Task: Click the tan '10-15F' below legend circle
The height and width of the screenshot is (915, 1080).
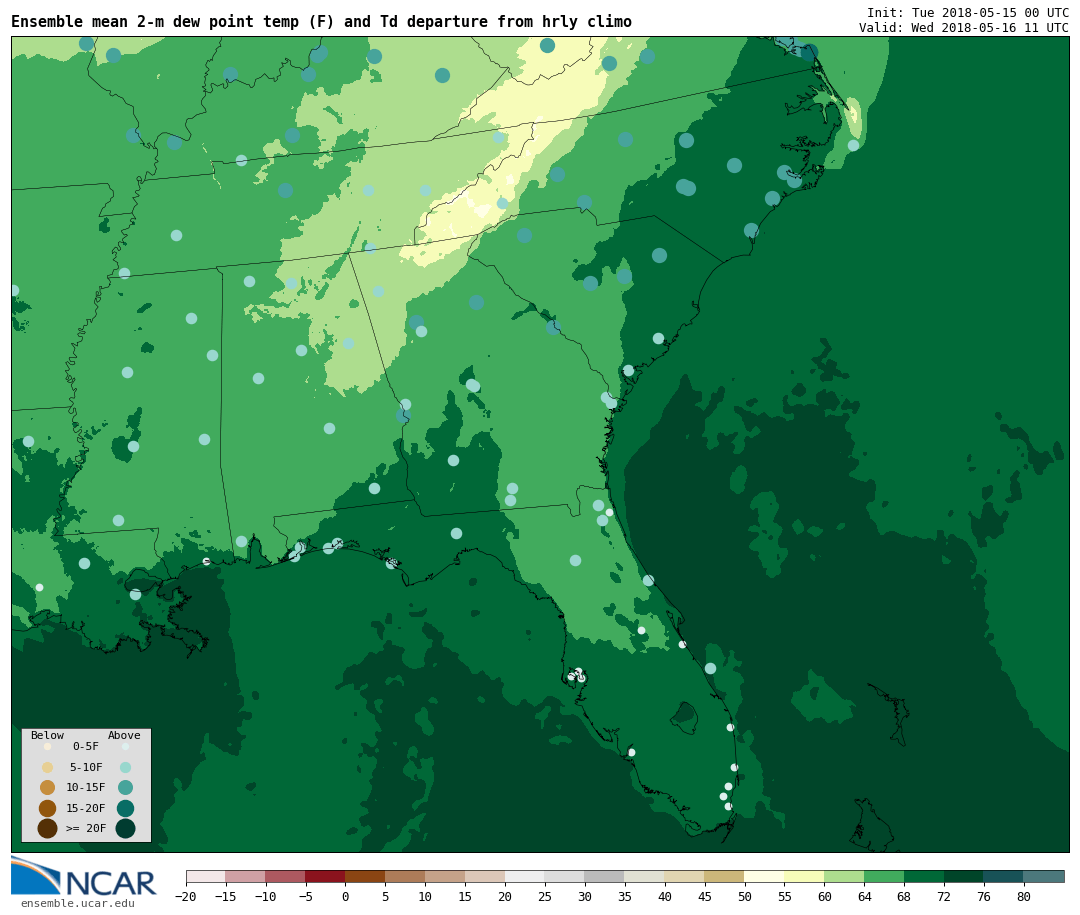Action: click(48, 788)
